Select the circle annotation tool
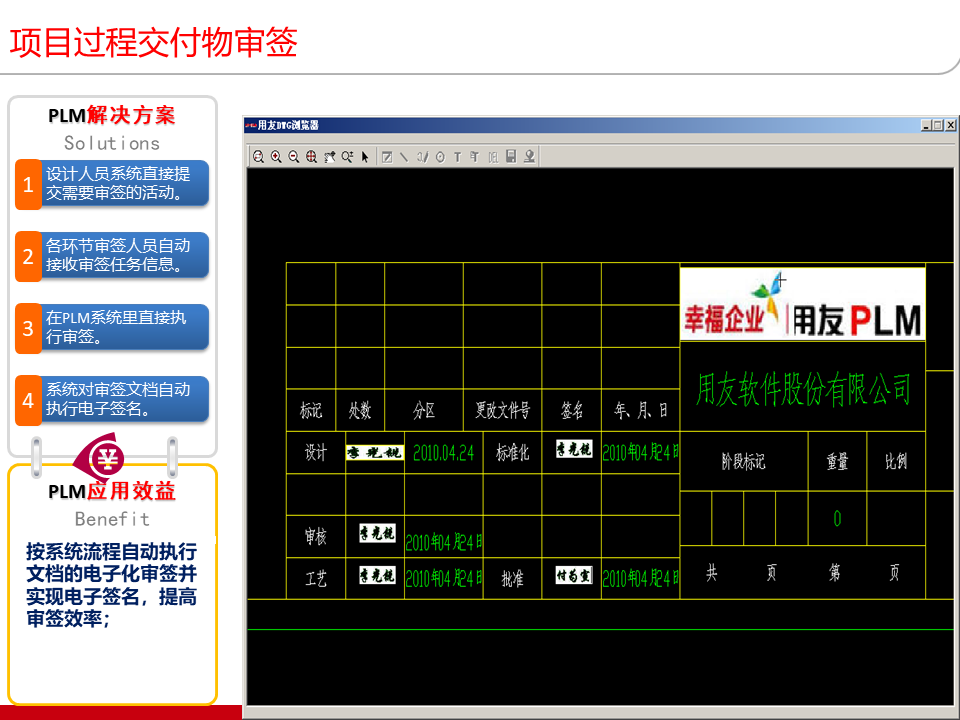This screenshot has height=720, width=960. [440, 157]
